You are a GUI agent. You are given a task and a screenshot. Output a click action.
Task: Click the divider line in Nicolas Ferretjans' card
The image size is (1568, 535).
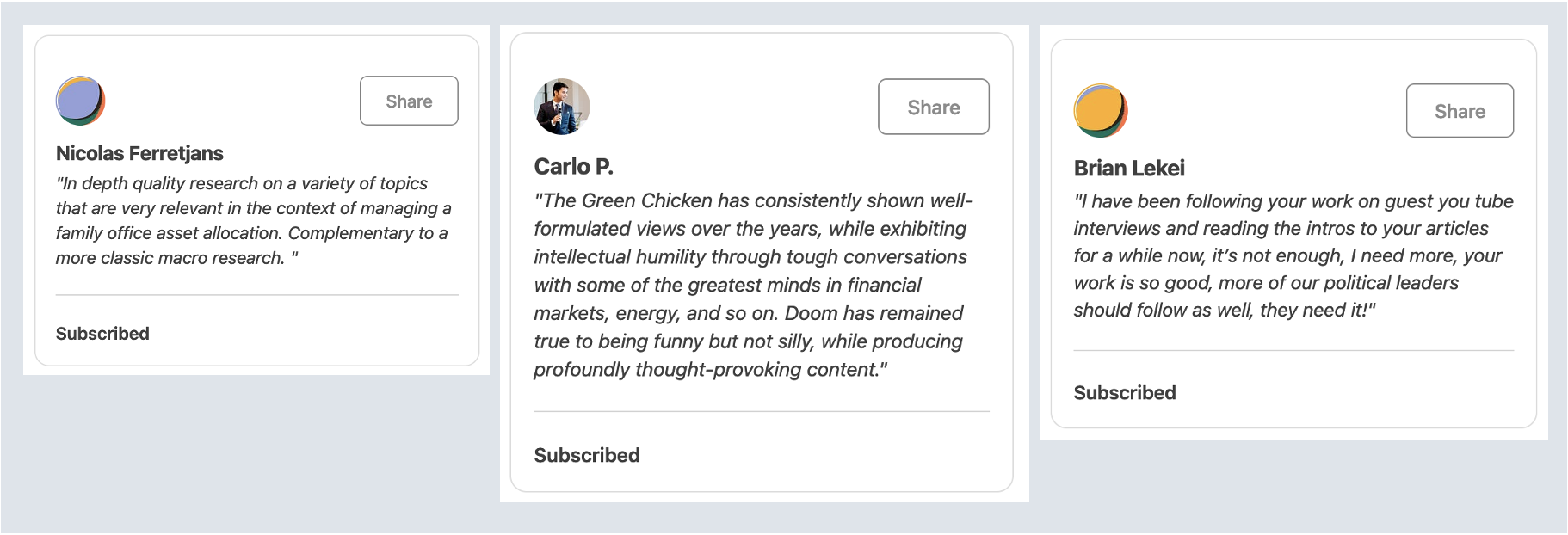tap(256, 295)
